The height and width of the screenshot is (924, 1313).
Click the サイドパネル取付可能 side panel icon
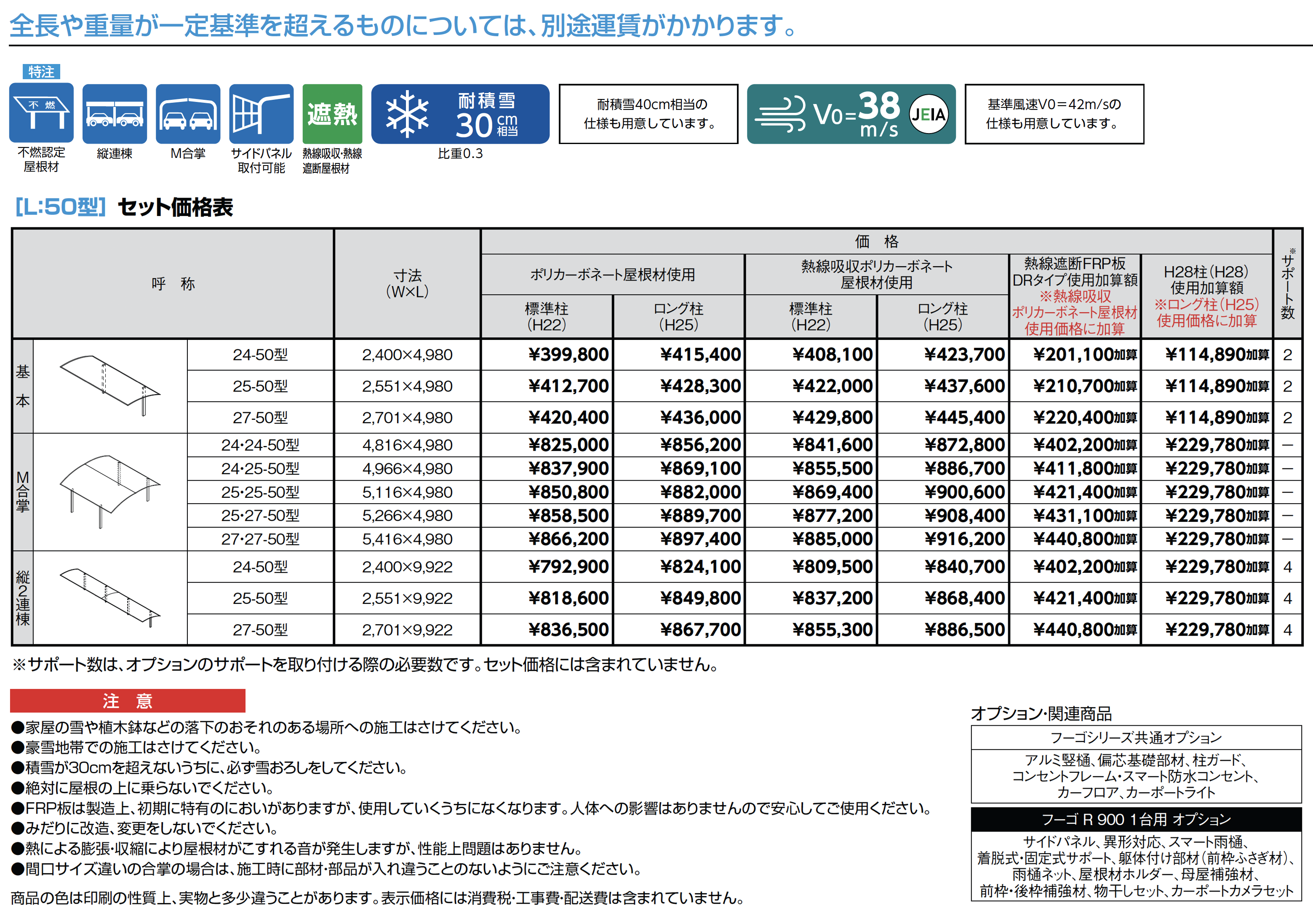point(261,113)
